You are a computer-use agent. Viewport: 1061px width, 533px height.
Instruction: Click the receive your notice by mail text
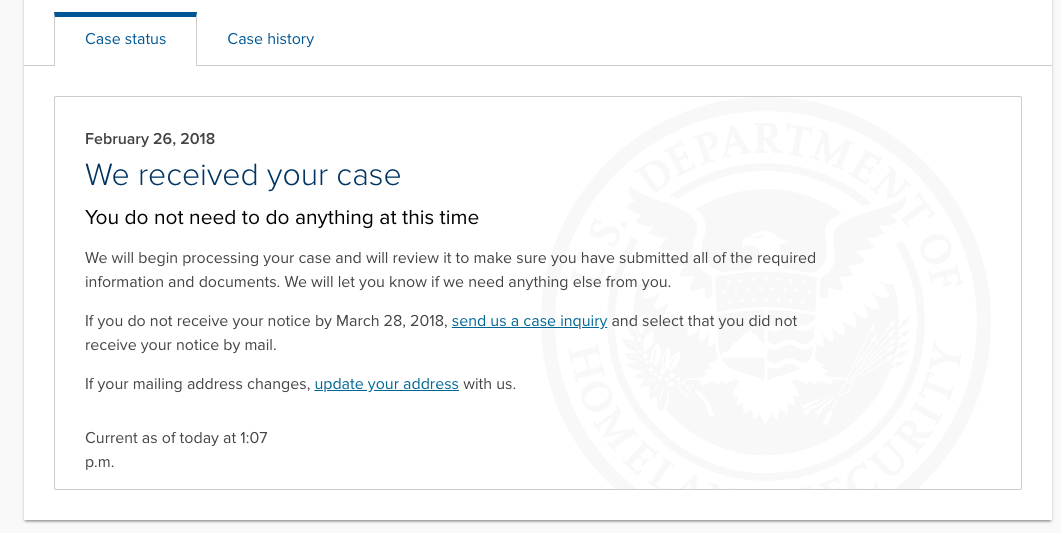pos(181,345)
